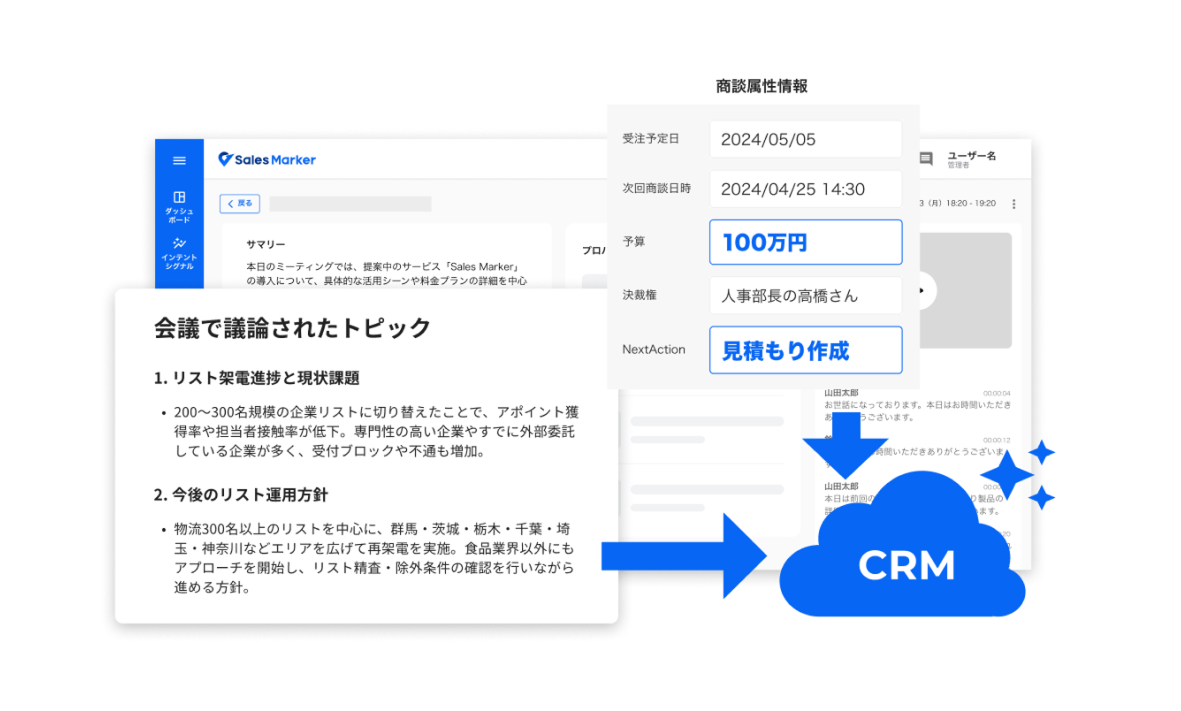Viewport: 1181px width, 711px height.
Task: Select the 予算 field showing 100万円
Action: [805, 242]
